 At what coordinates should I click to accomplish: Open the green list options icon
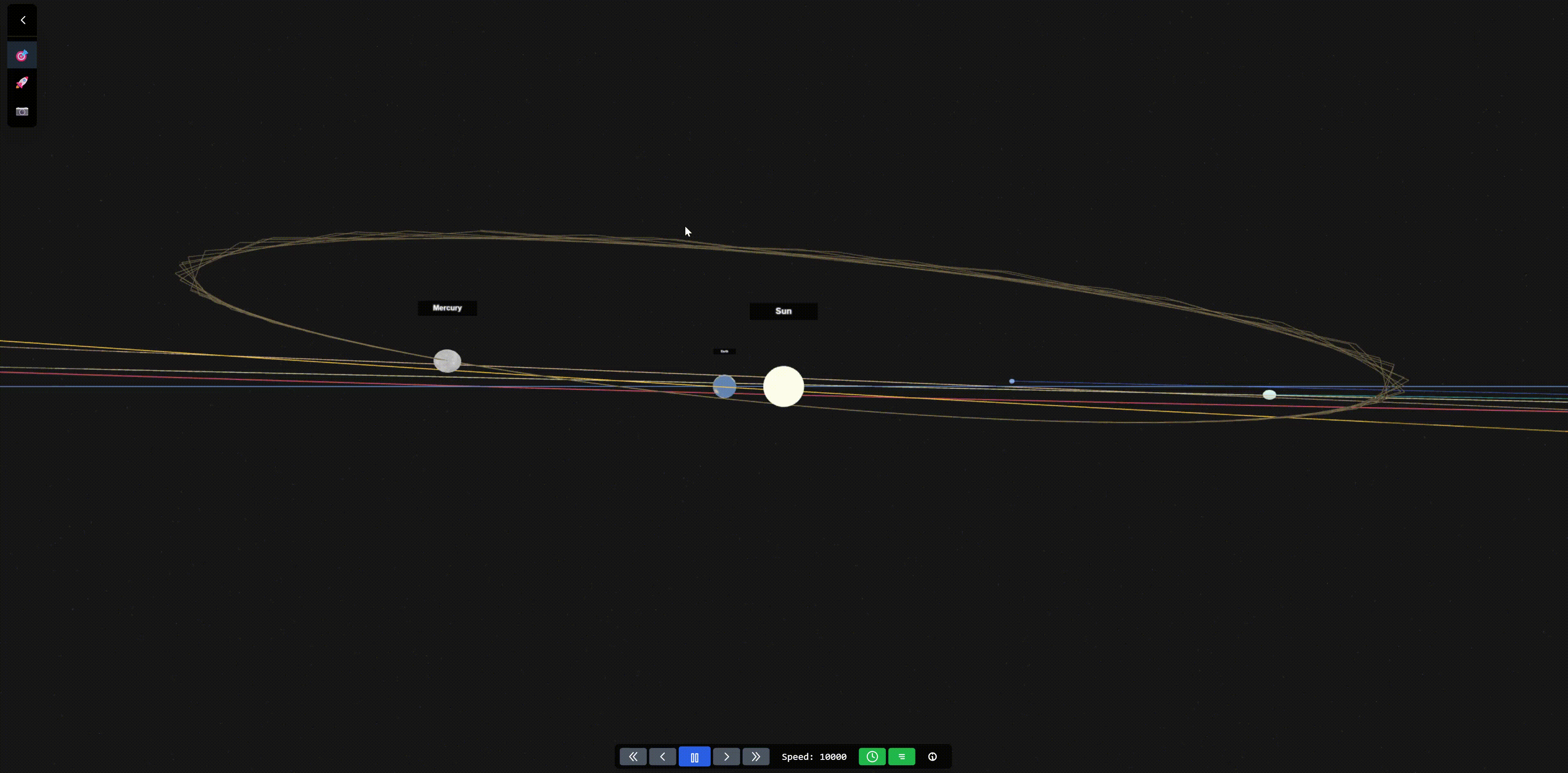(901, 757)
